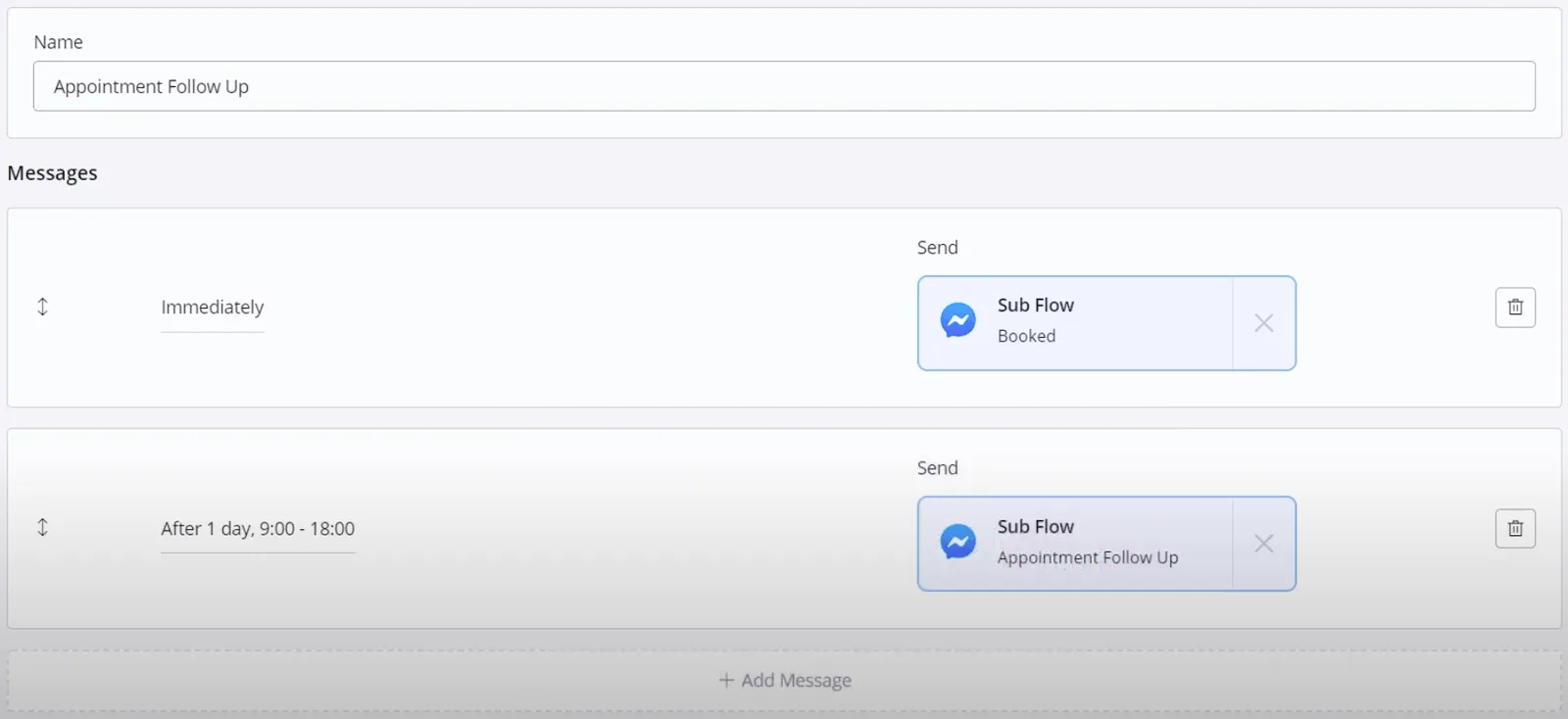Click the Send label above Appointment Follow Up card
Screen dimensions: 1568x719
[937, 468]
